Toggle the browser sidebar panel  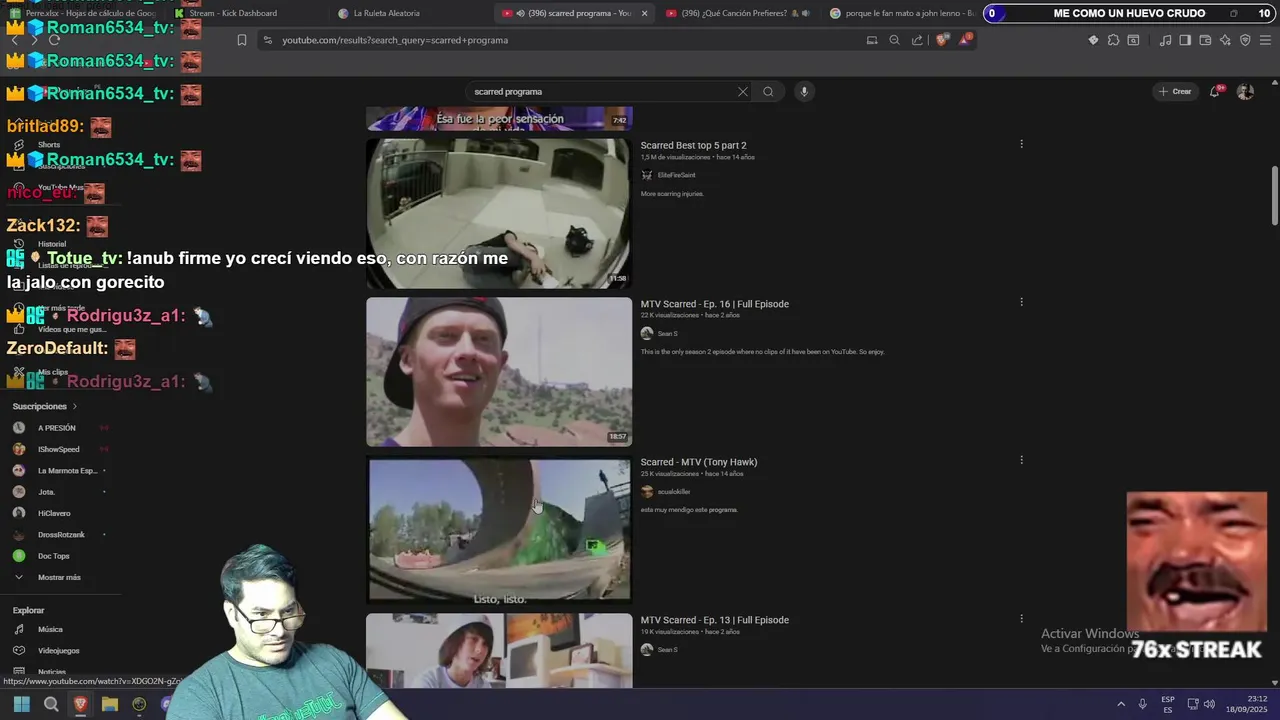1185,40
